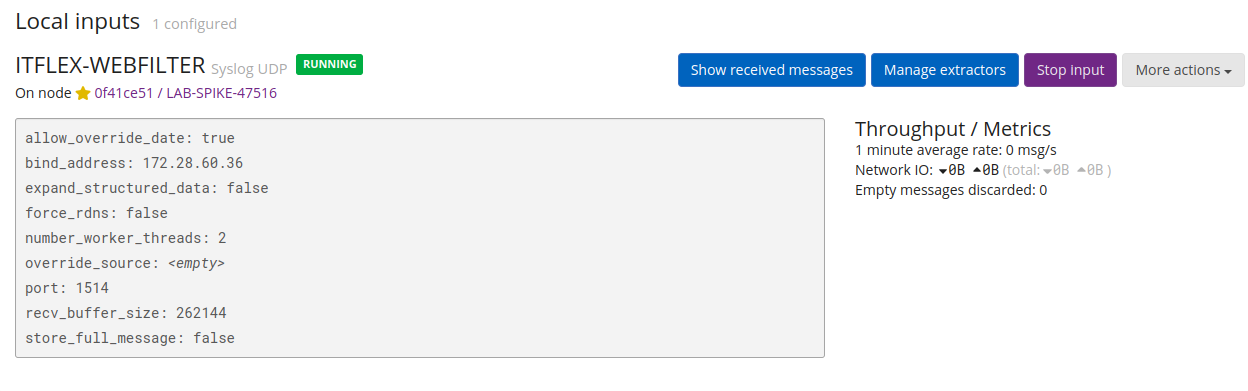The height and width of the screenshot is (391, 1248).
Task: Click the Throughput / Metrics heading
Action: [953, 129]
